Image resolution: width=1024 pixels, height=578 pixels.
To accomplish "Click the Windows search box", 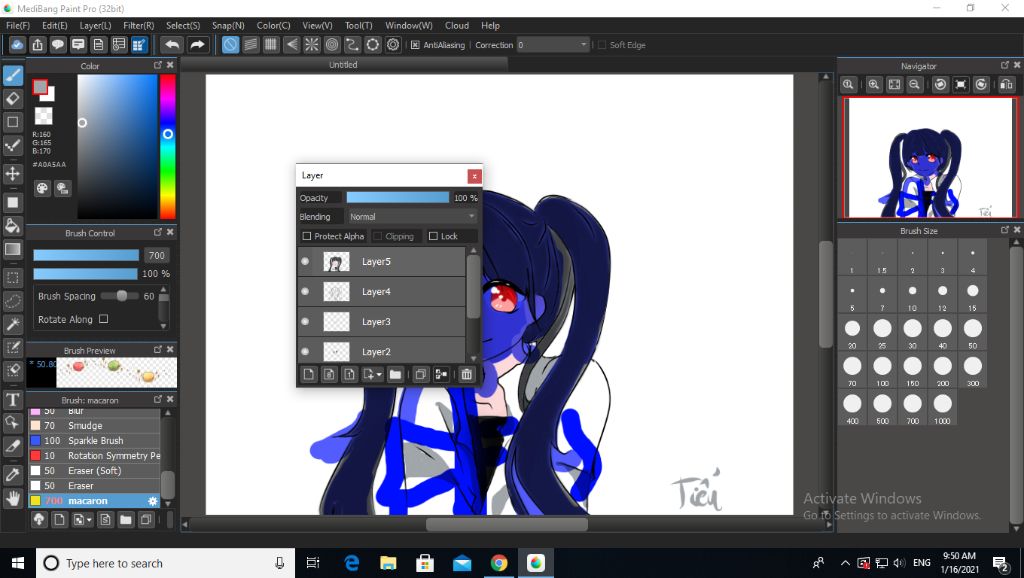I will click(x=163, y=563).
